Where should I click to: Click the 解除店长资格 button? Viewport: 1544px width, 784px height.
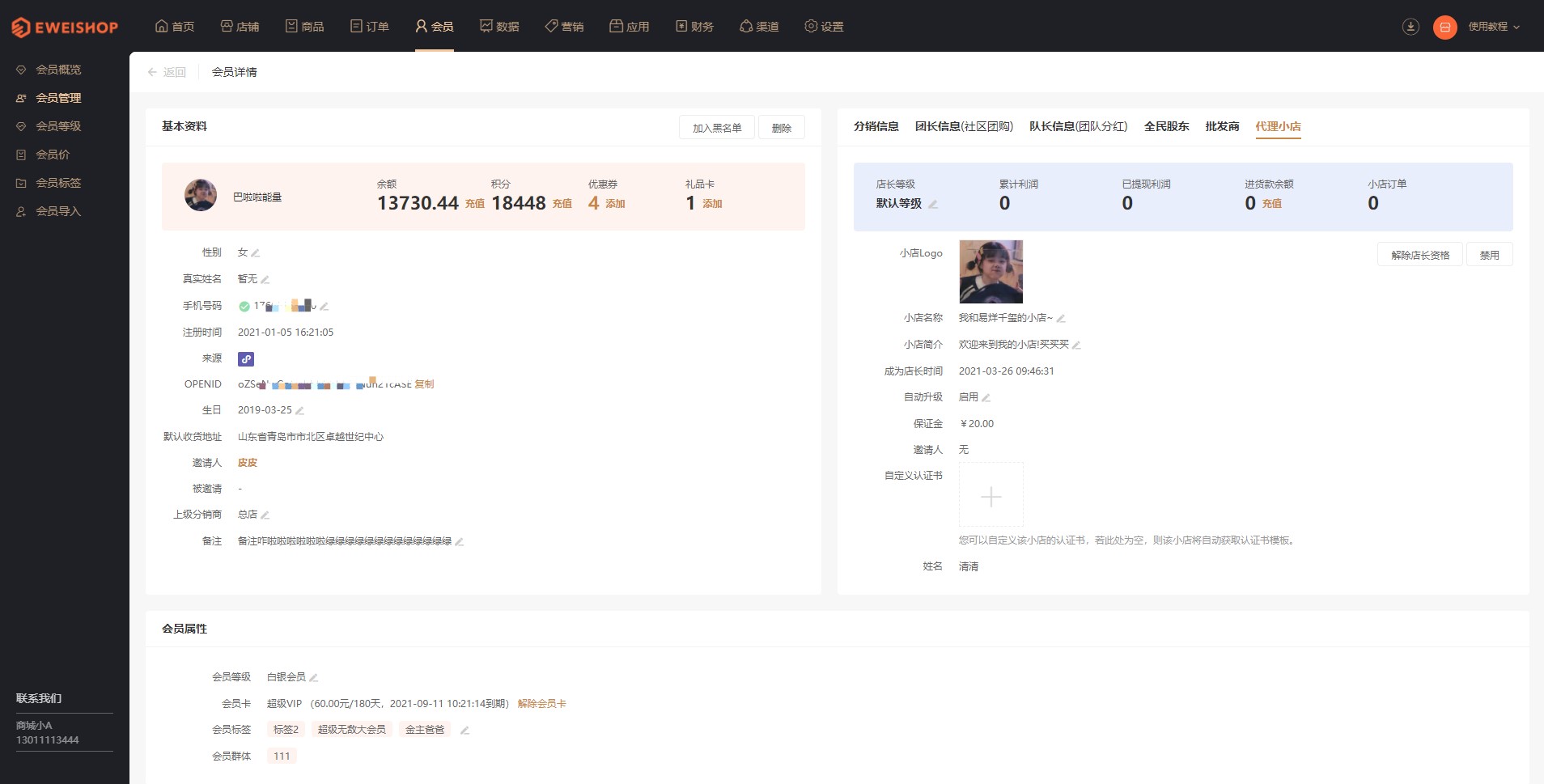tap(1420, 255)
